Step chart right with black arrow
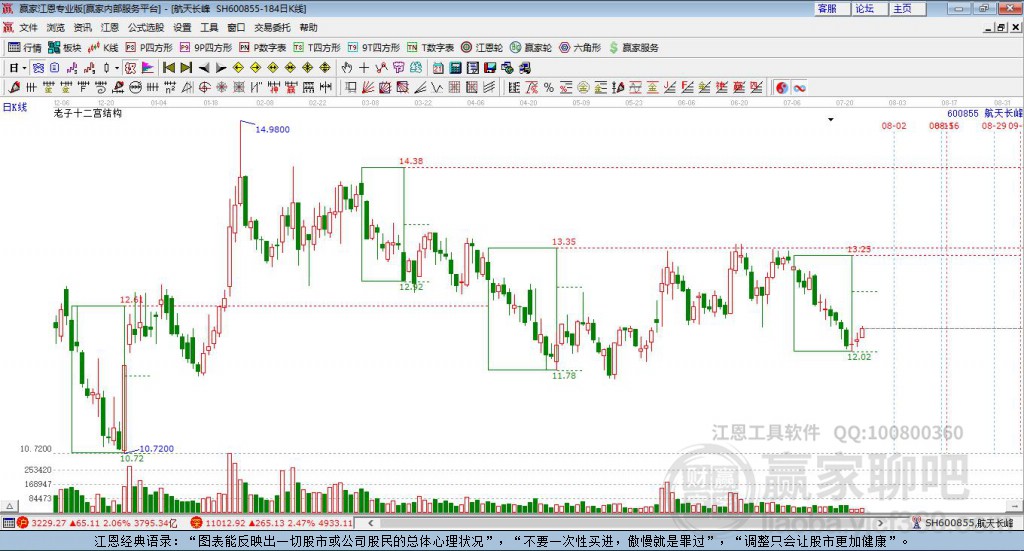 tap(221, 68)
